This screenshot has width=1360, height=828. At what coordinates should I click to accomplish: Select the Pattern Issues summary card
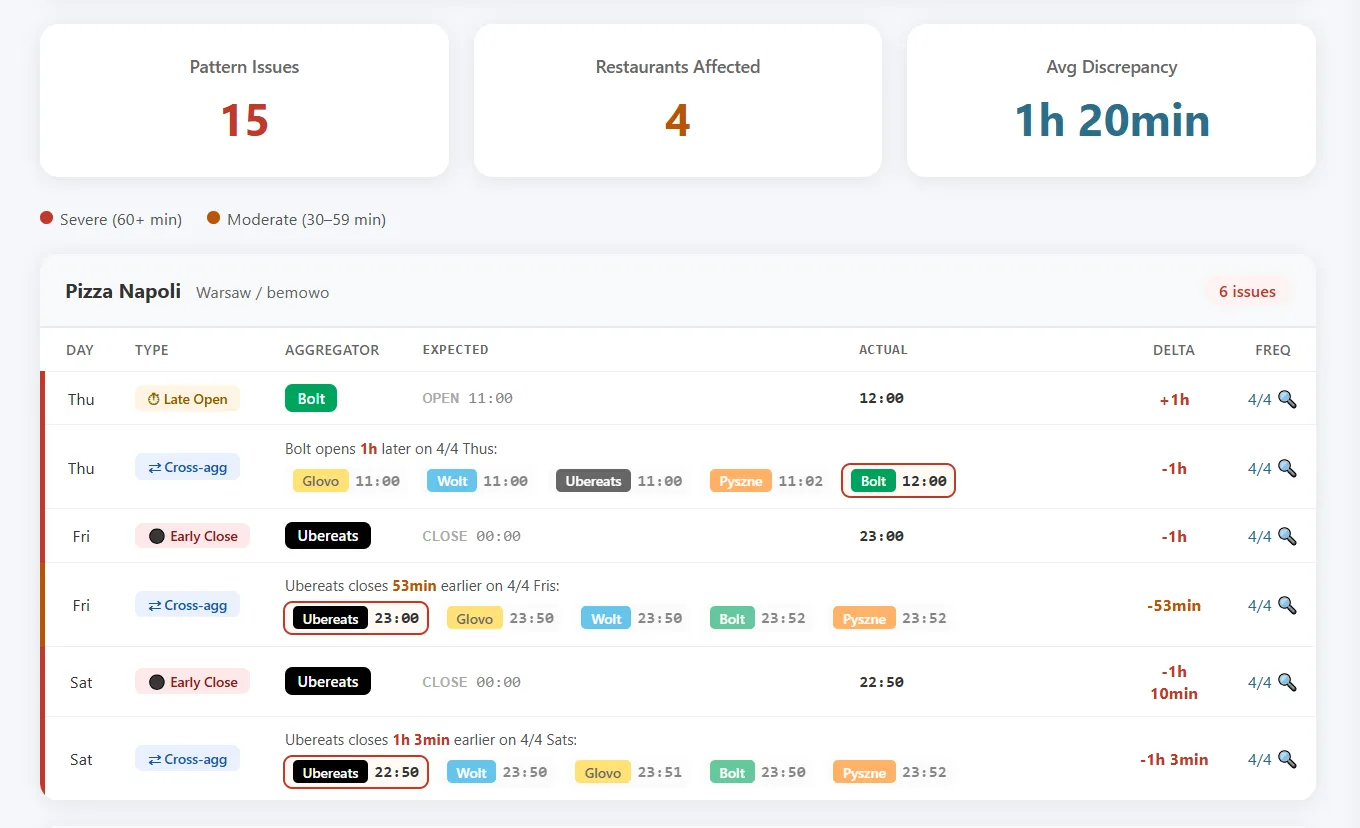(244, 101)
